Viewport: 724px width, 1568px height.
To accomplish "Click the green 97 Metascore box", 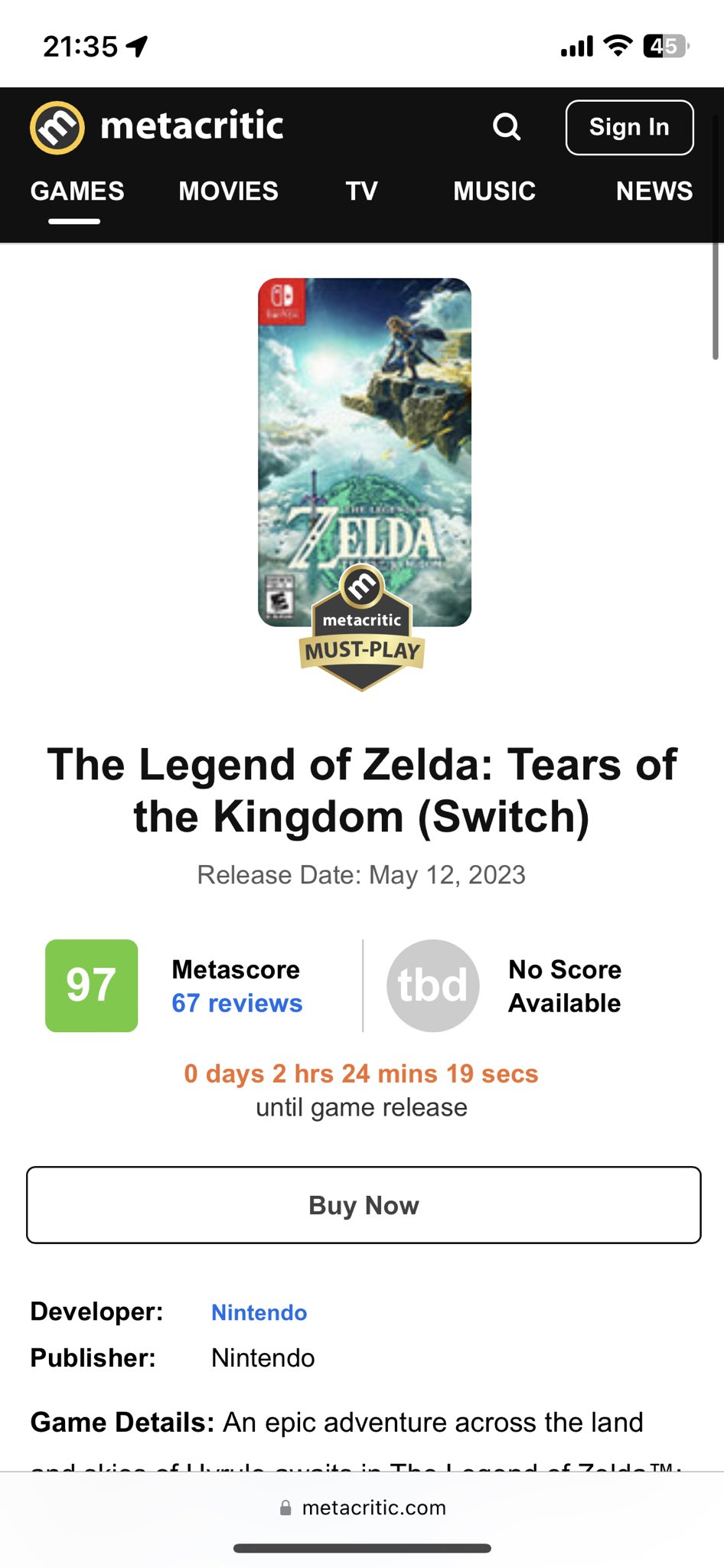I will pos(92,985).
